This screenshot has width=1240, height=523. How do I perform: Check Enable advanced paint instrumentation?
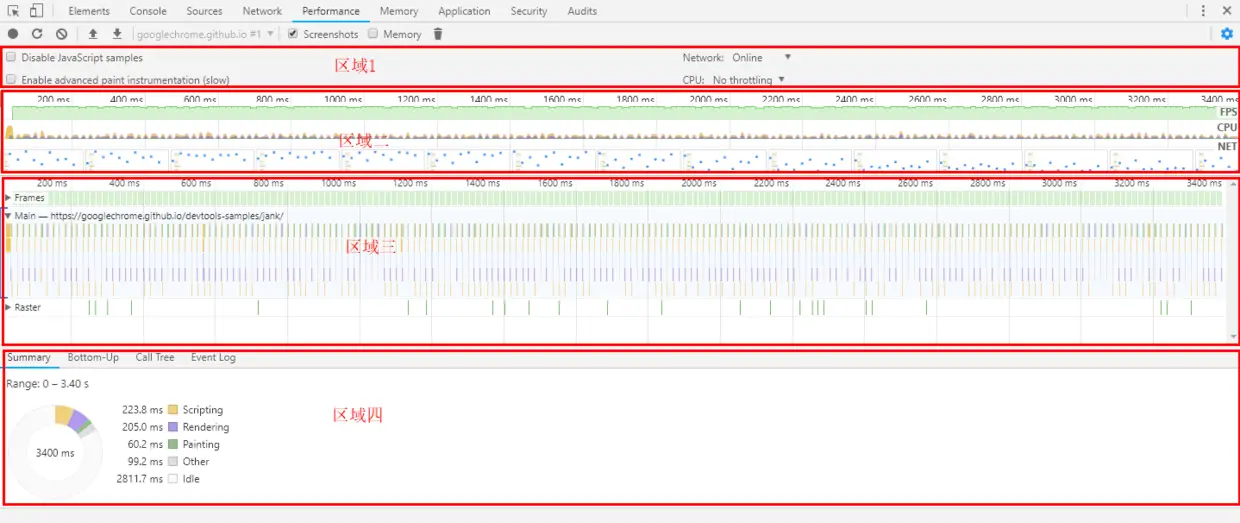point(11,80)
